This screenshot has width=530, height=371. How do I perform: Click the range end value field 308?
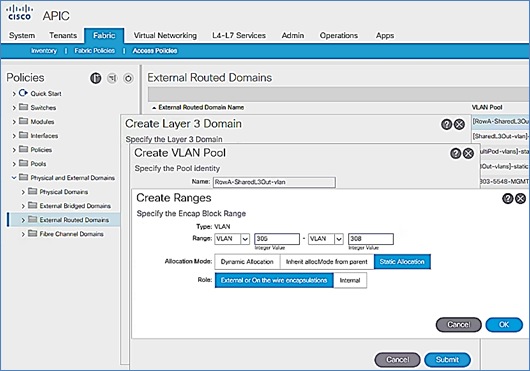pos(371,239)
